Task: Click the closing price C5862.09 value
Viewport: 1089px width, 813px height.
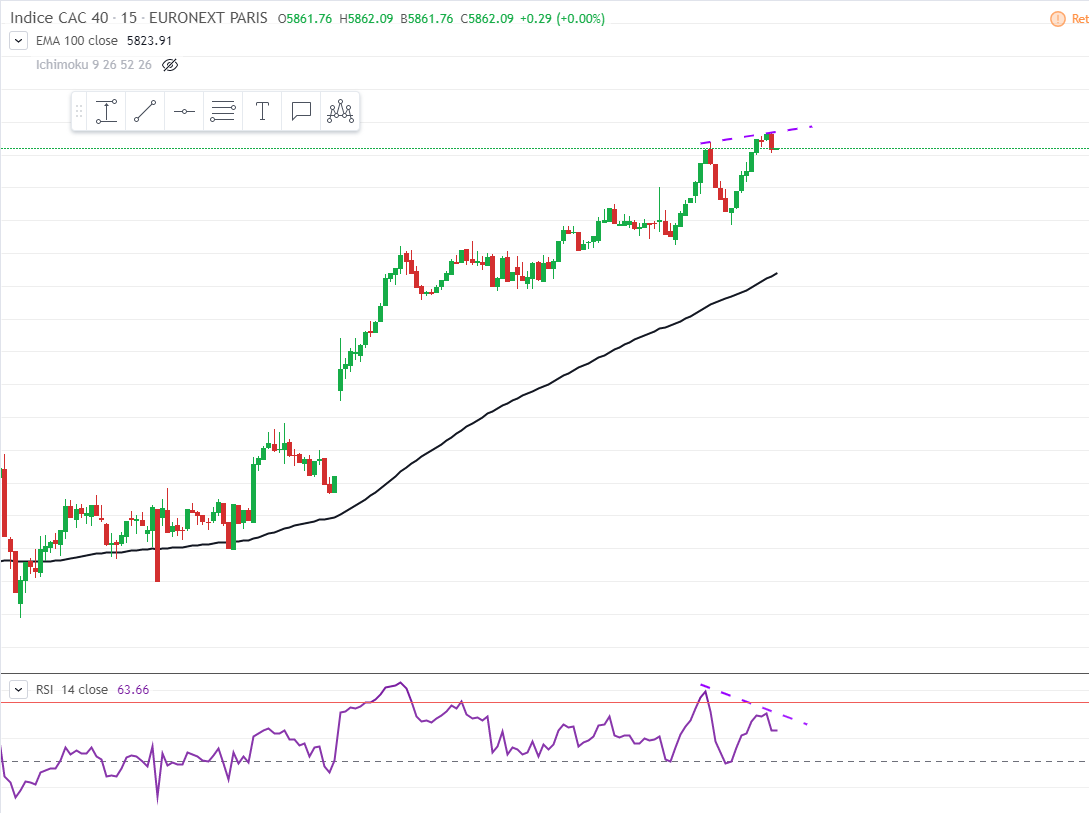Action: coord(487,19)
